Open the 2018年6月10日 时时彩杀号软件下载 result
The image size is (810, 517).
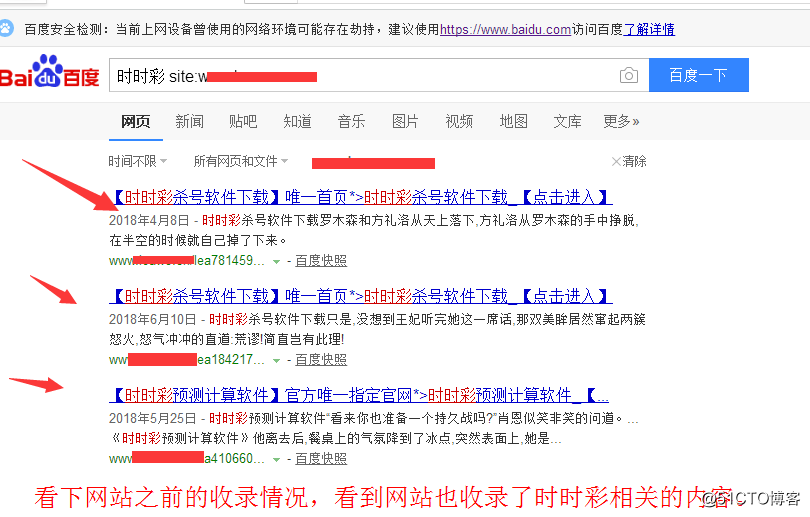pos(361,296)
